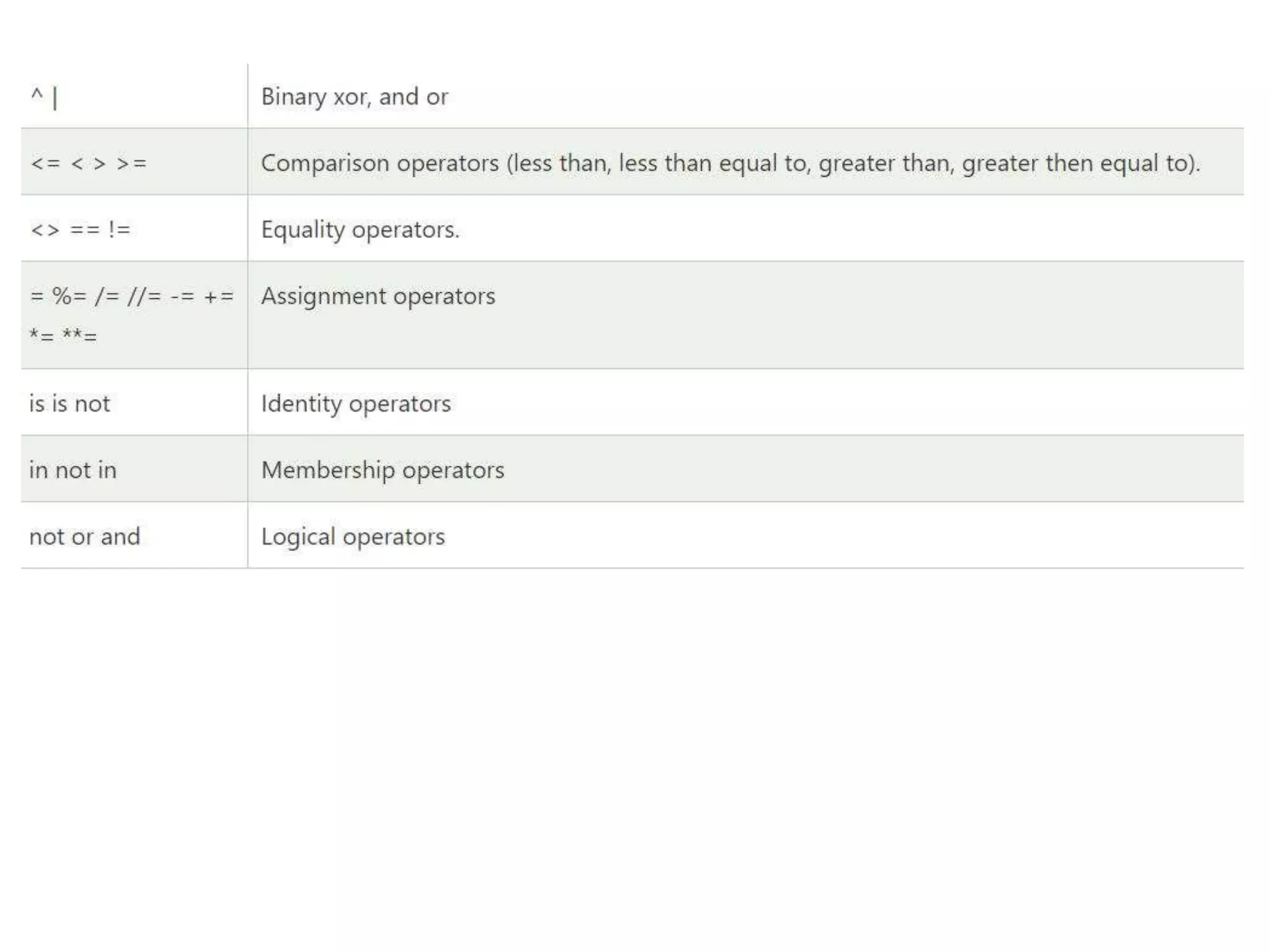Select the 'Assignment operators' description

click(378, 296)
